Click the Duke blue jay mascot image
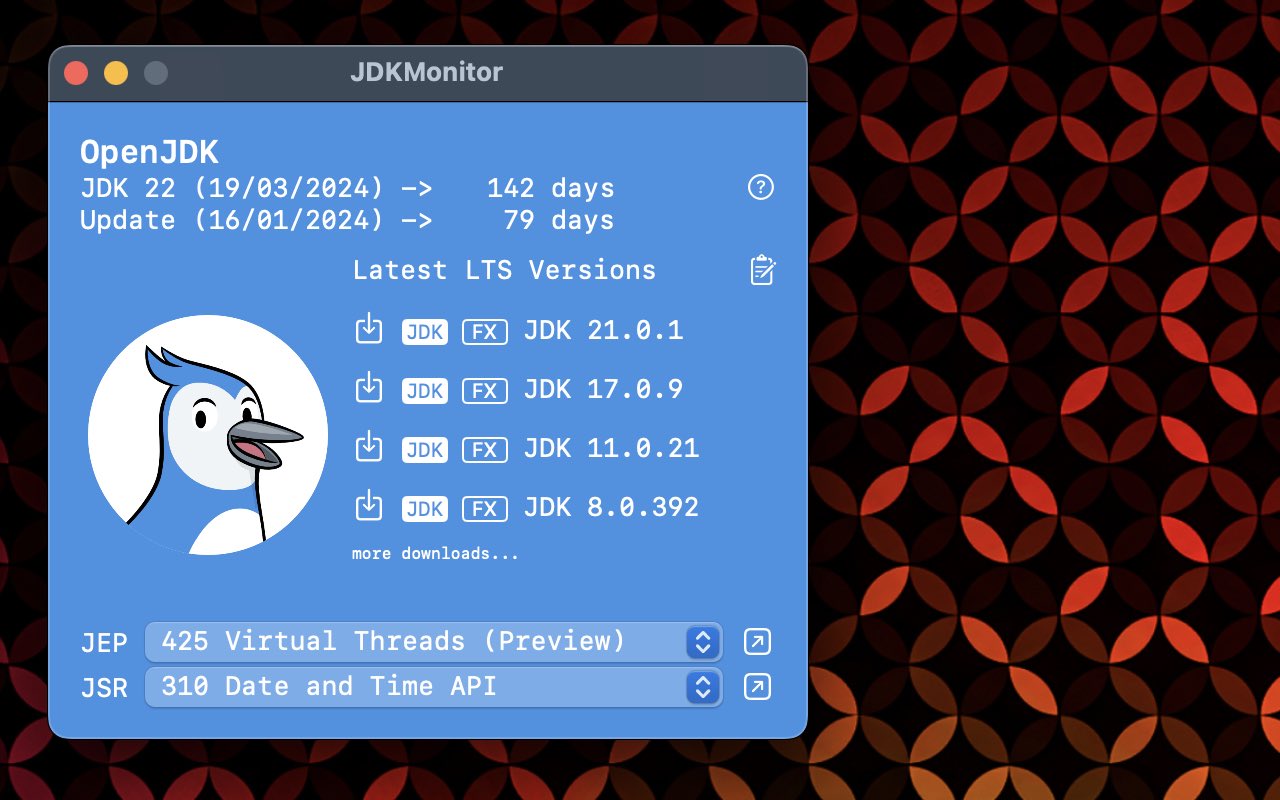The width and height of the screenshot is (1280, 800). 208,435
